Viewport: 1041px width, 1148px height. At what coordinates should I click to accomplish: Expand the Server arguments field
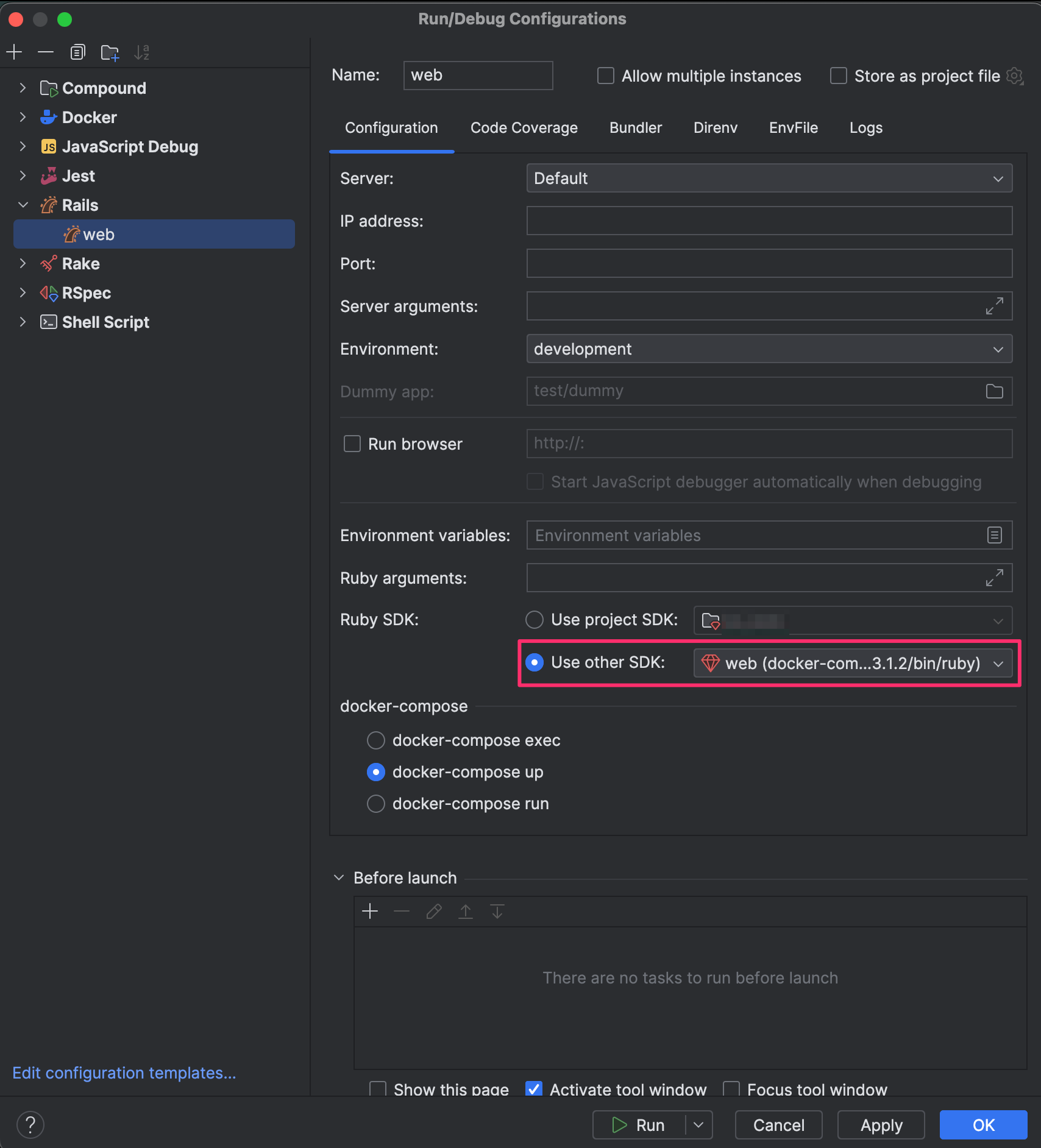tap(994, 306)
